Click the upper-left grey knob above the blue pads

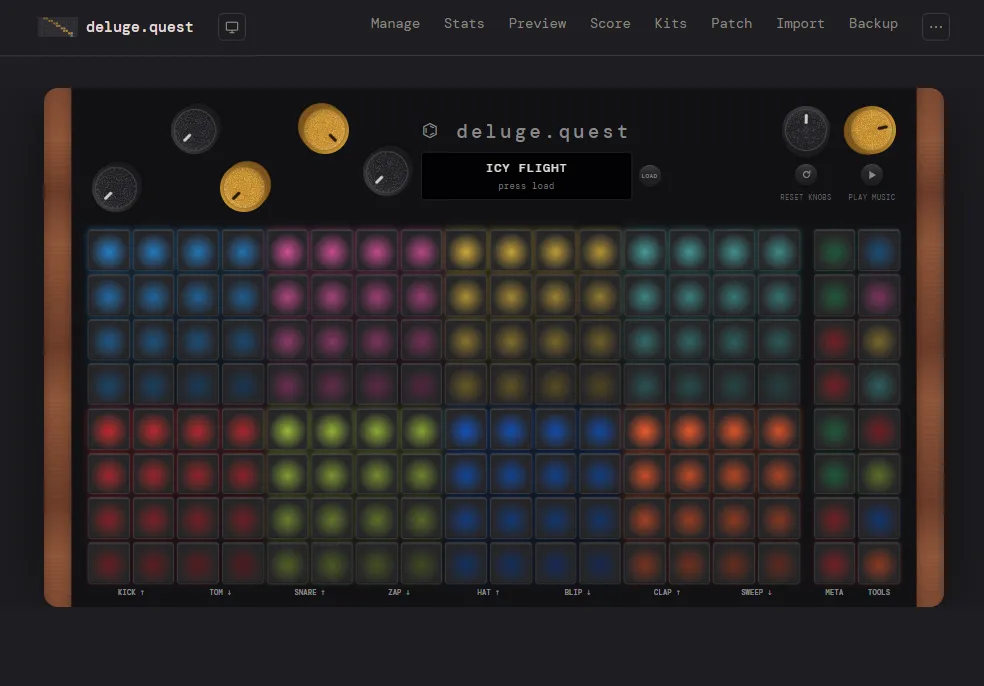(x=195, y=131)
